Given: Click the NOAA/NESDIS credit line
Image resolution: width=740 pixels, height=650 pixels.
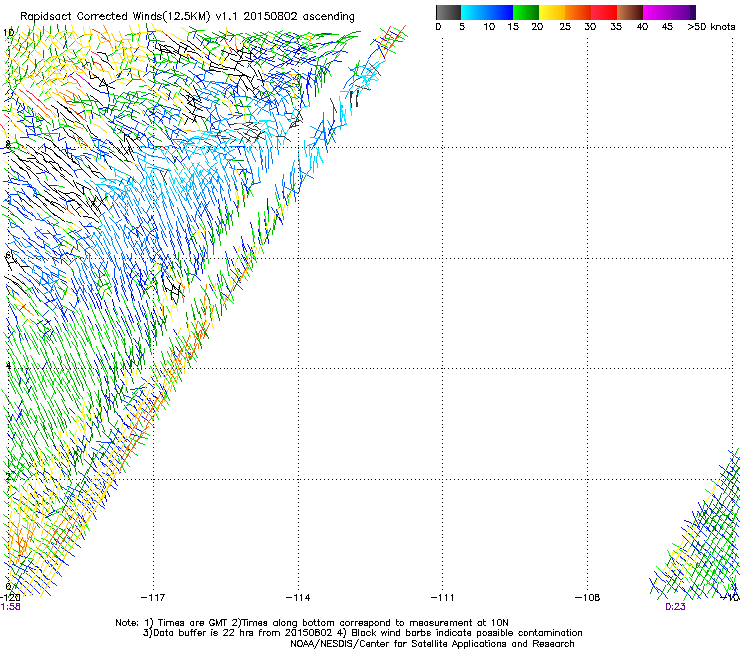Looking at the screenshot, I should click(x=432, y=644).
